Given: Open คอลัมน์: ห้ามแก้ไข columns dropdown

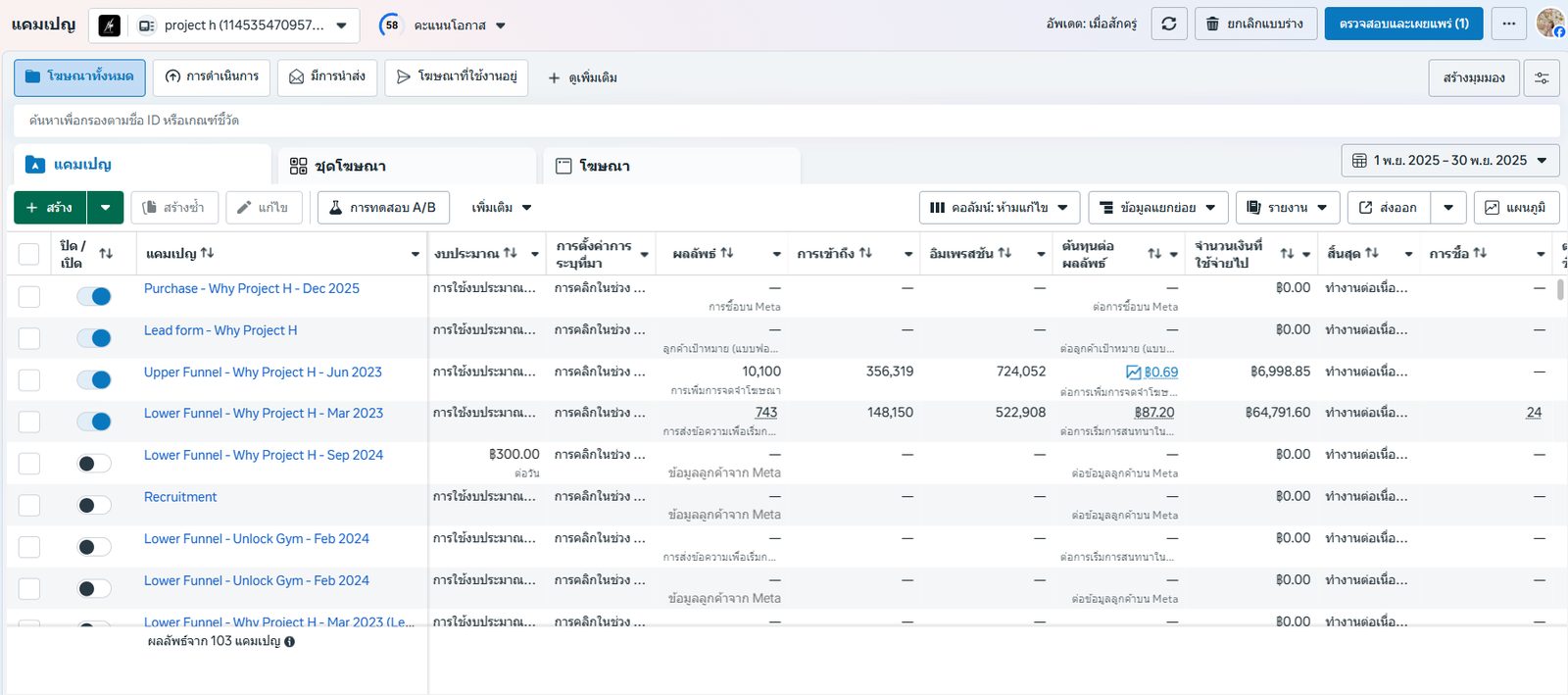Looking at the screenshot, I should [1000, 208].
